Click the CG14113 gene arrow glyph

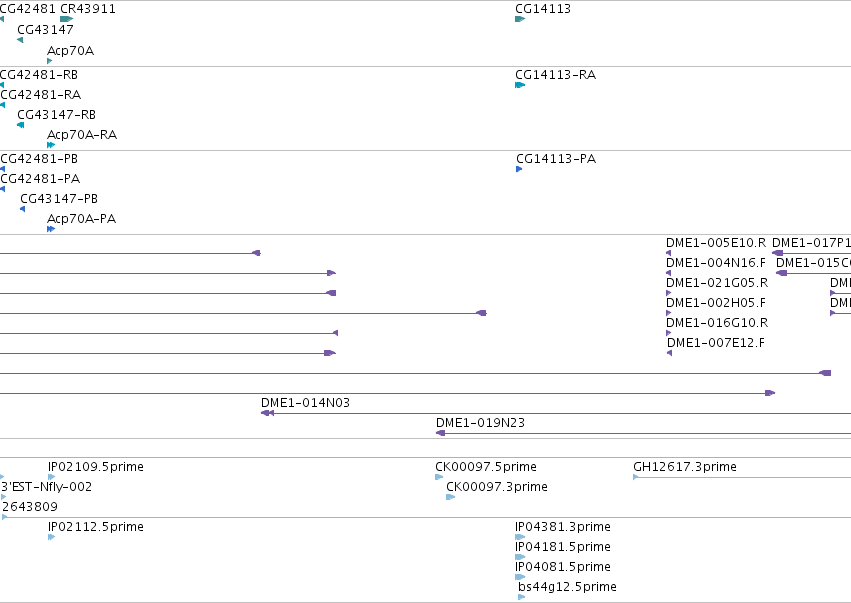(x=520, y=19)
